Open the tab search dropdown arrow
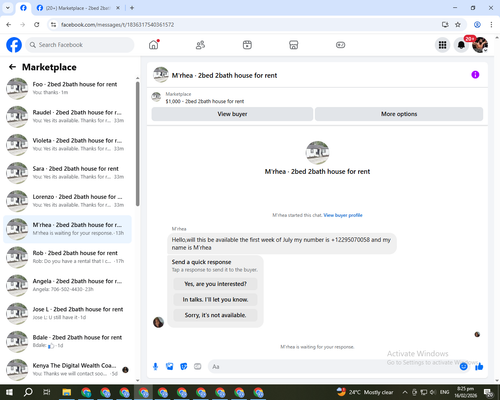Viewport: 500px width, 400px height. click(x=8, y=8)
